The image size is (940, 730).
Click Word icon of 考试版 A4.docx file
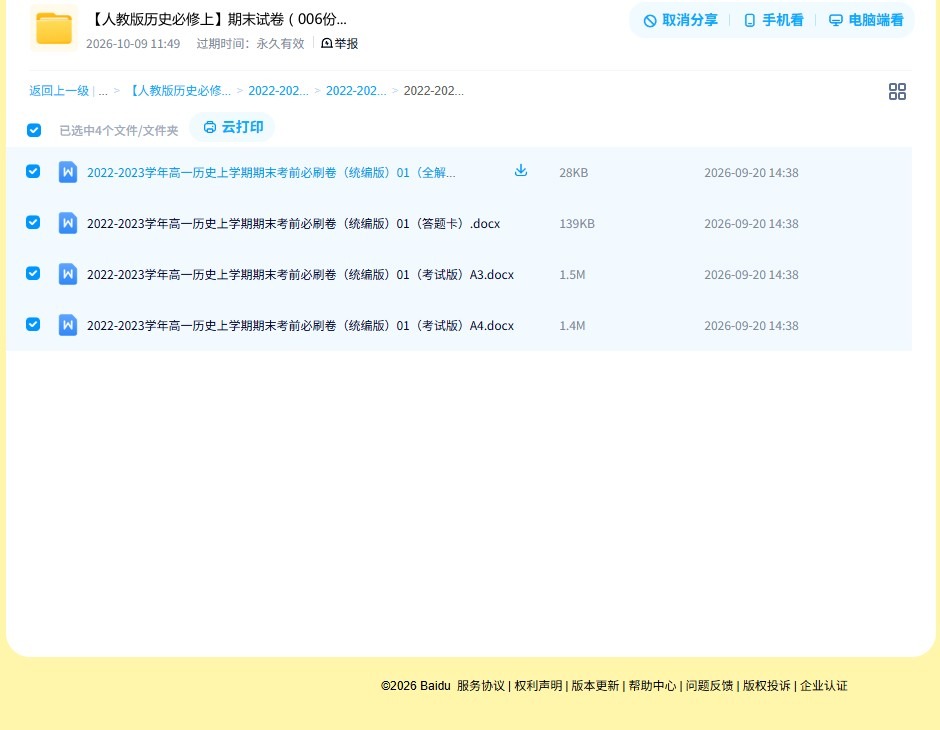pyautogui.click(x=68, y=325)
